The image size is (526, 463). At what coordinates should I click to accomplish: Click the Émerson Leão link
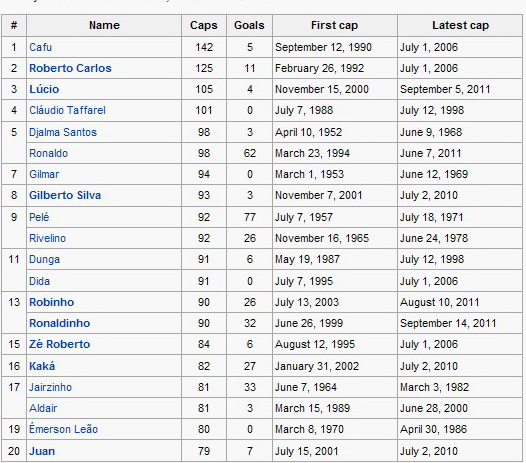click(63, 429)
